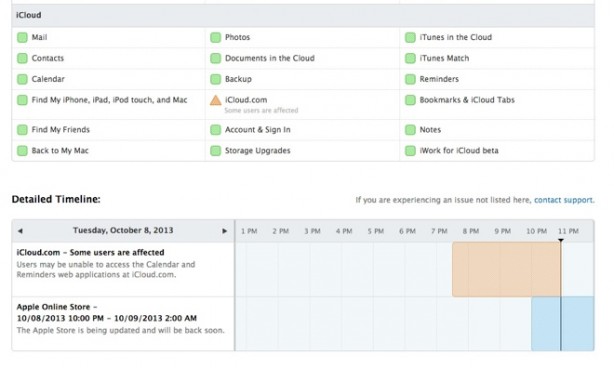Click the Backup service label

pyautogui.click(x=238, y=79)
